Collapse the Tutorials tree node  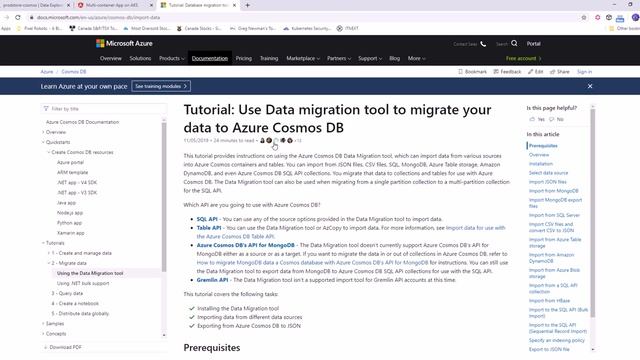(43, 243)
